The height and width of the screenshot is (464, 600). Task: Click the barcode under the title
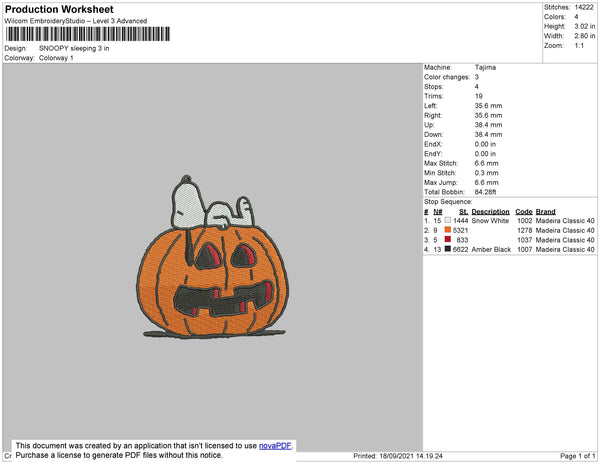[88, 34]
